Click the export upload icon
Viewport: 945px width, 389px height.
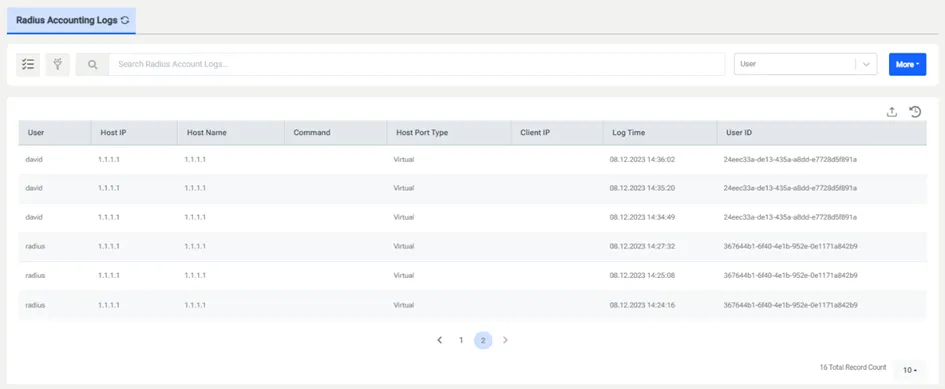click(892, 112)
